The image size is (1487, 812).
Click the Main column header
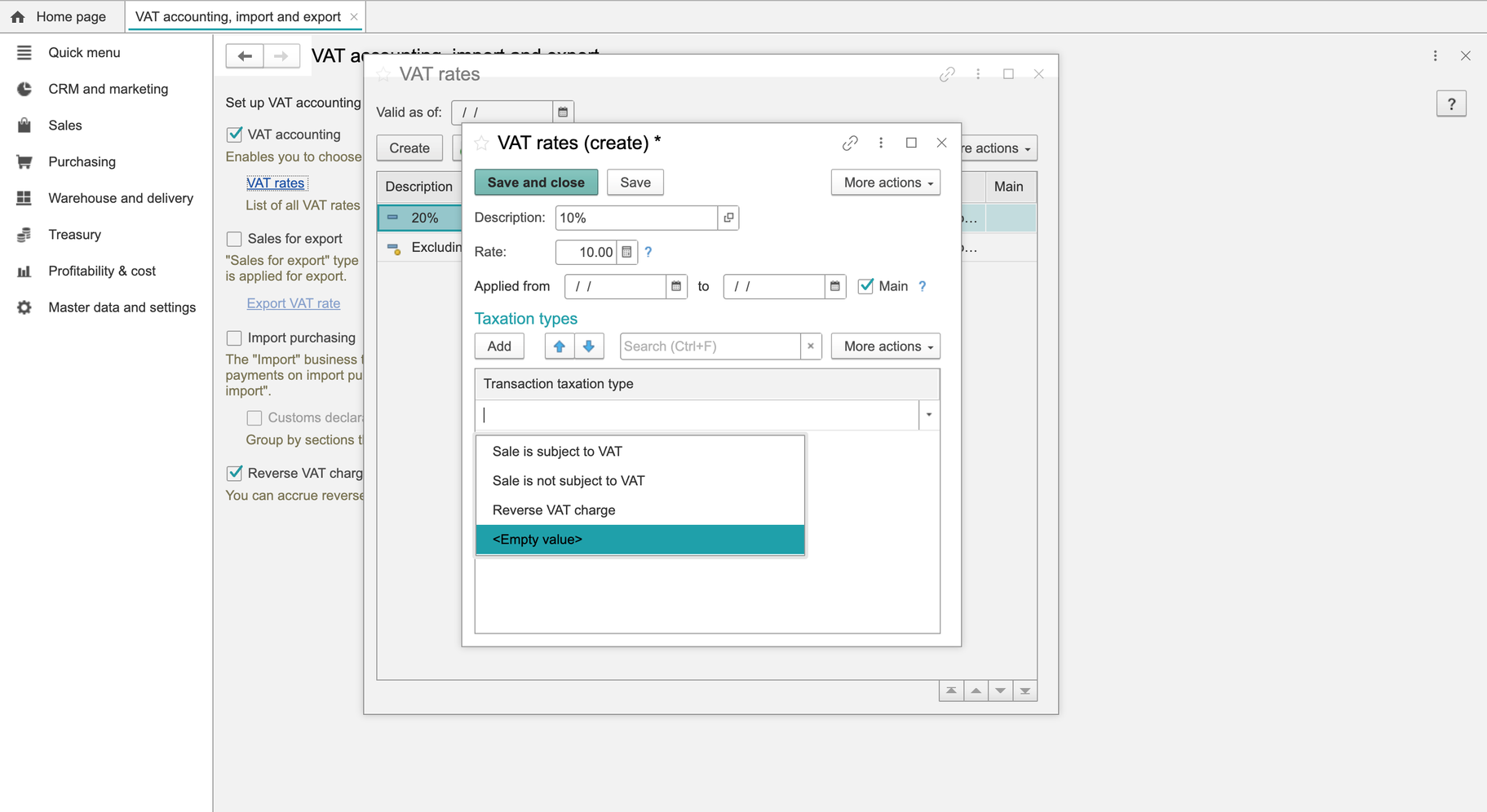1009,187
